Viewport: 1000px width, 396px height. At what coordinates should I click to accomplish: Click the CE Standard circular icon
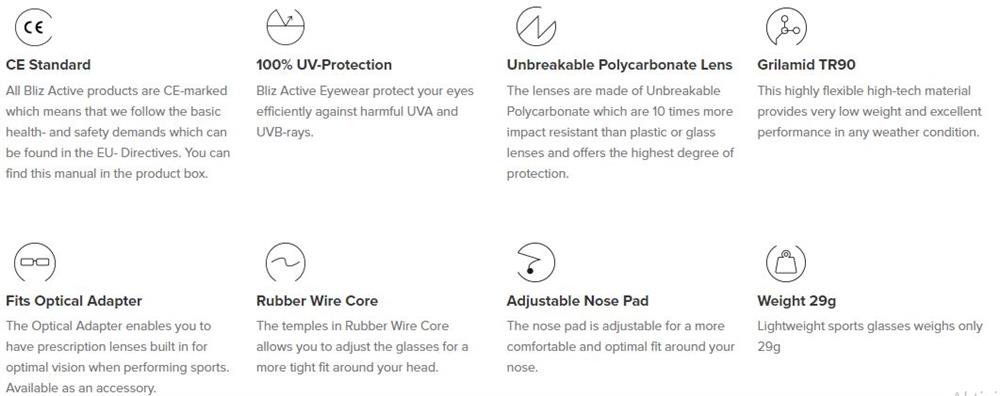click(x=34, y=26)
